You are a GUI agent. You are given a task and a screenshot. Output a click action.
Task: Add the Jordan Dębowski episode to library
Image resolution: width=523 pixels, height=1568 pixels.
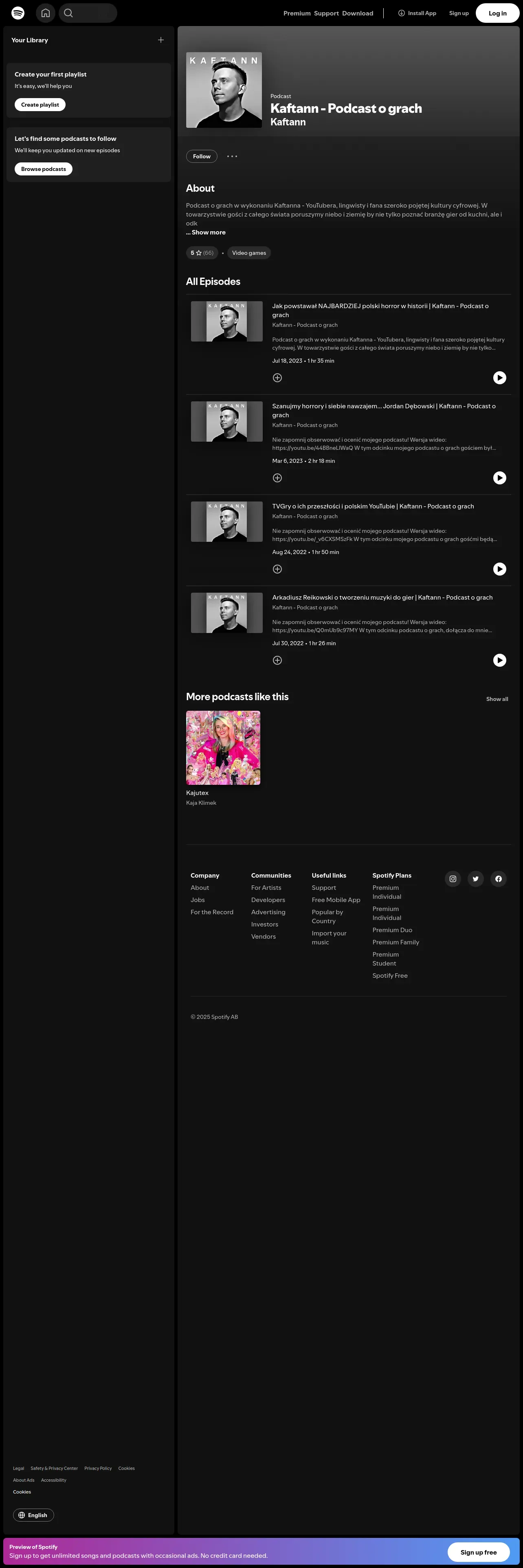click(x=277, y=478)
